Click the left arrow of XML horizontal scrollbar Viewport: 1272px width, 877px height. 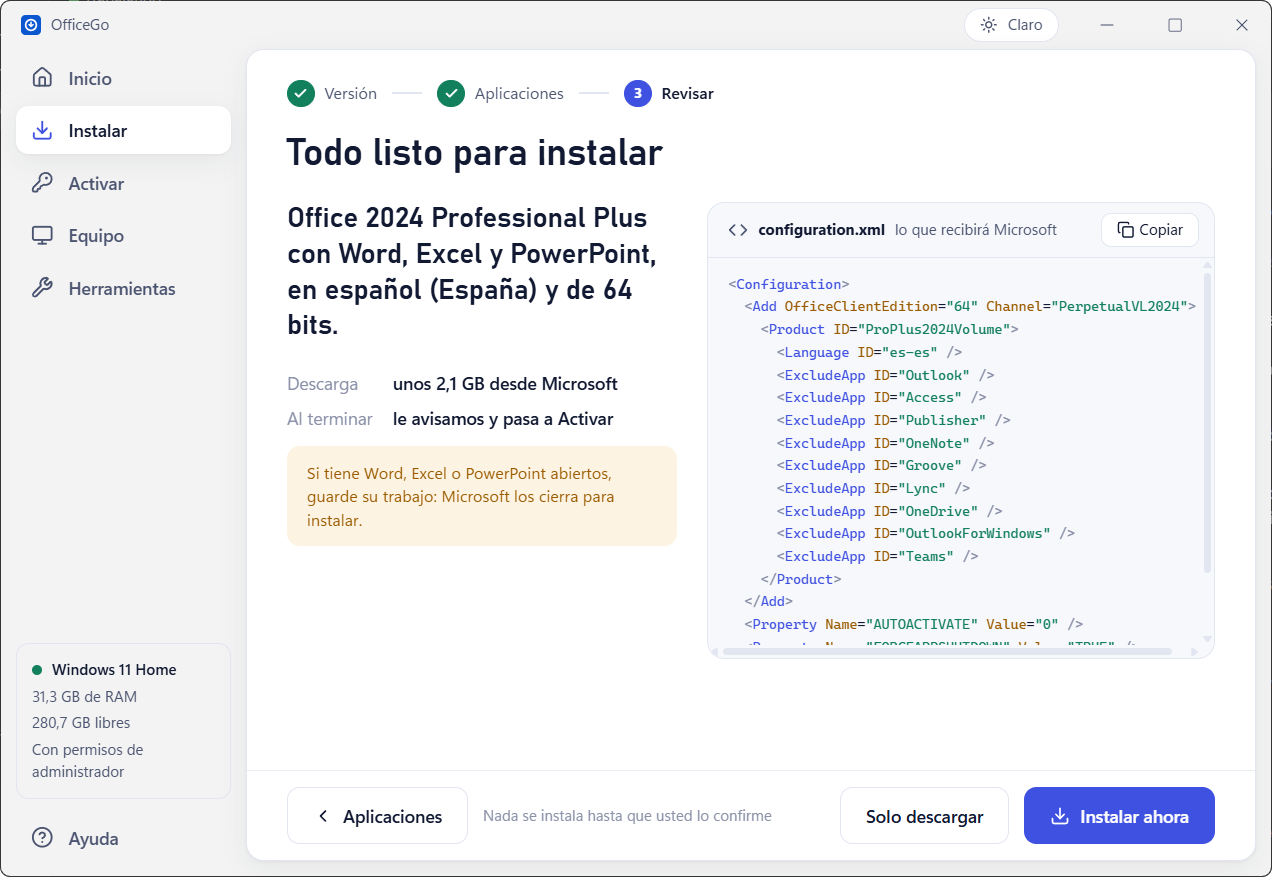tap(714, 651)
